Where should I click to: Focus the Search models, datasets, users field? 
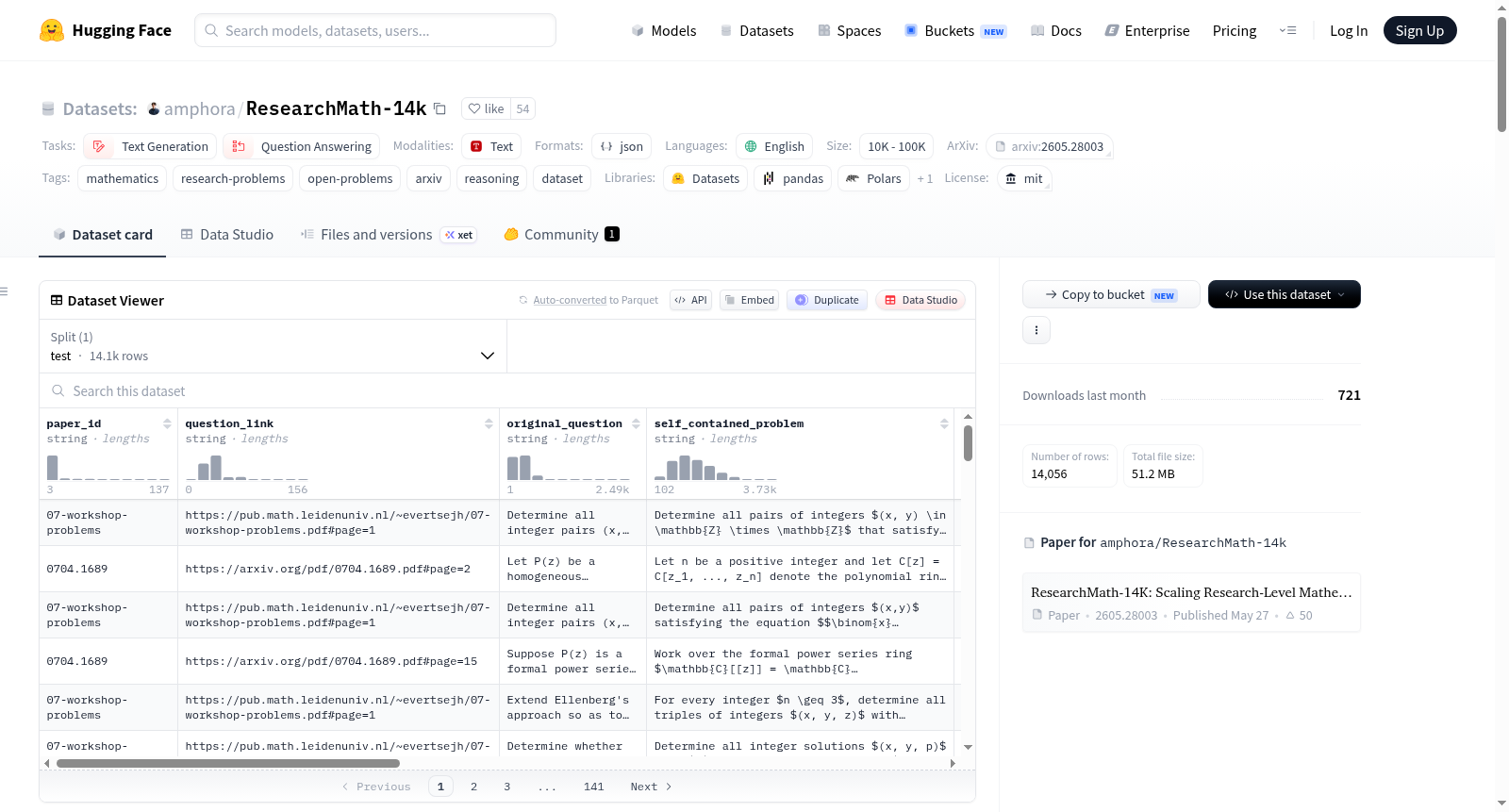coord(375,30)
